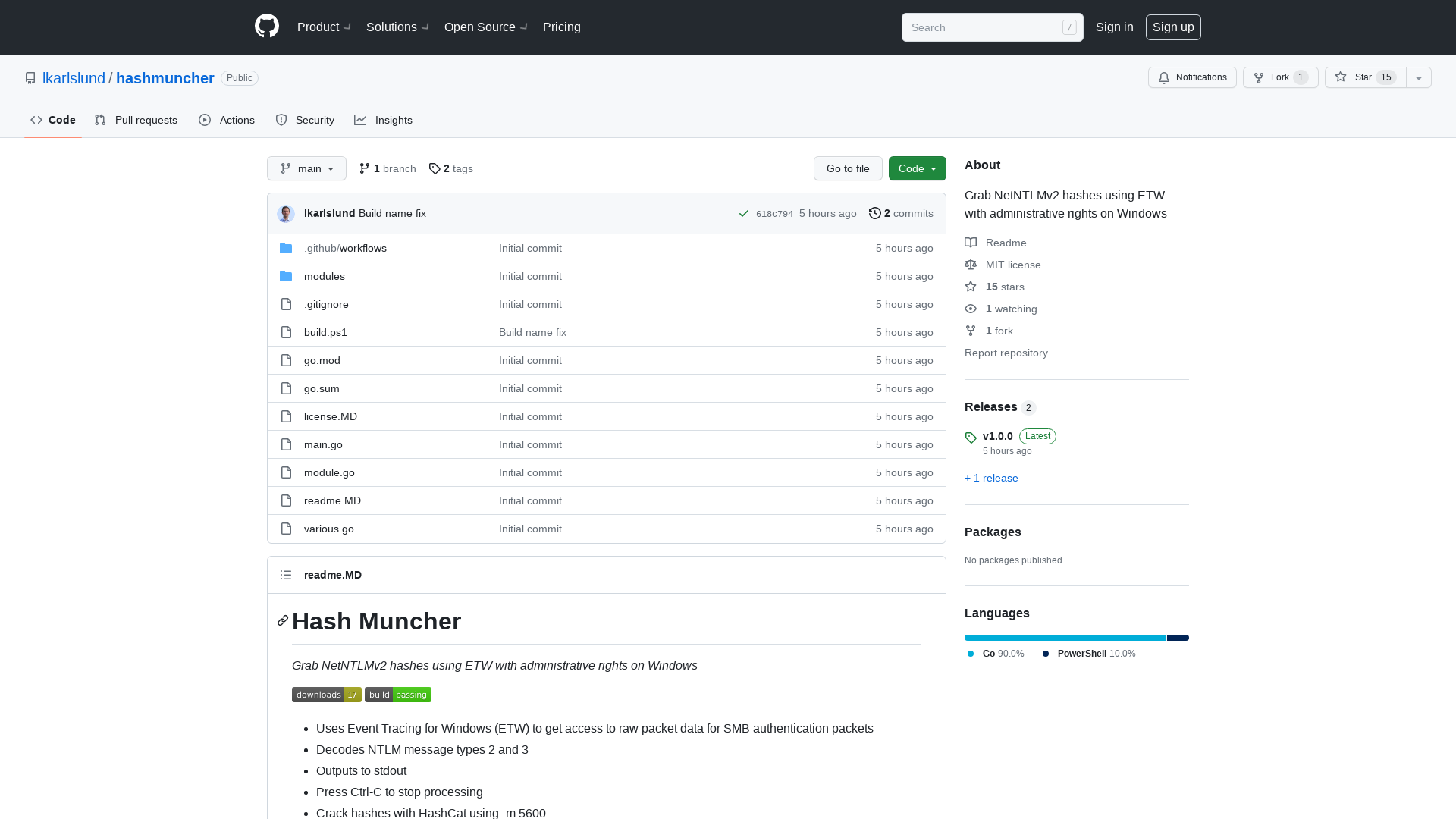Click Report repository link
This screenshot has width=1456, height=819.
[1006, 353]
